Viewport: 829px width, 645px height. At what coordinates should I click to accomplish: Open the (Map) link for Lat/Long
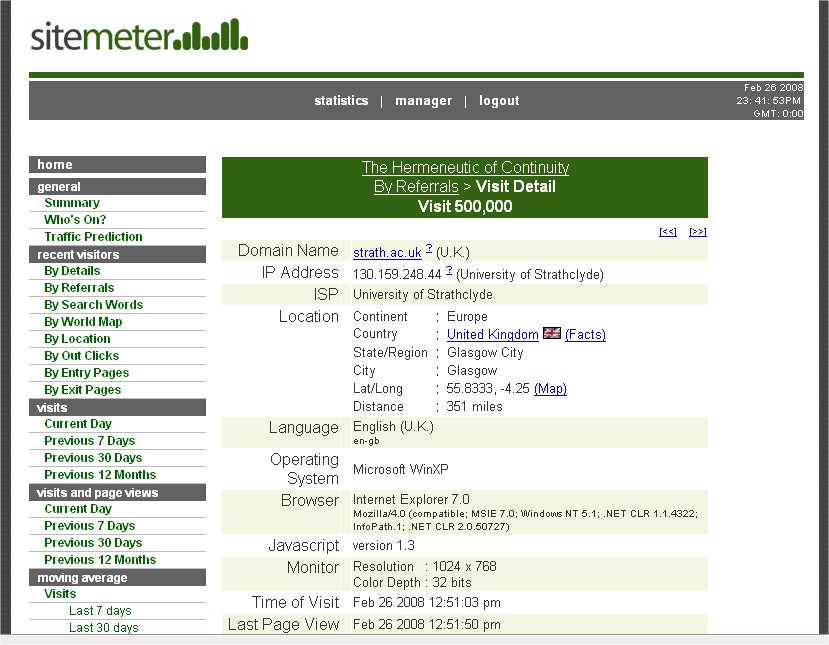tap(549, 388)
